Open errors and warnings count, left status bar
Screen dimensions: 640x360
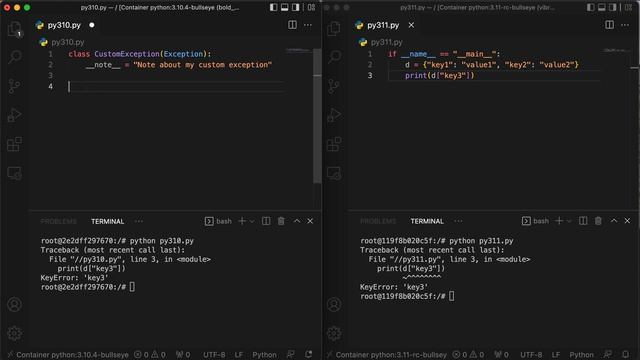point(150,355)
